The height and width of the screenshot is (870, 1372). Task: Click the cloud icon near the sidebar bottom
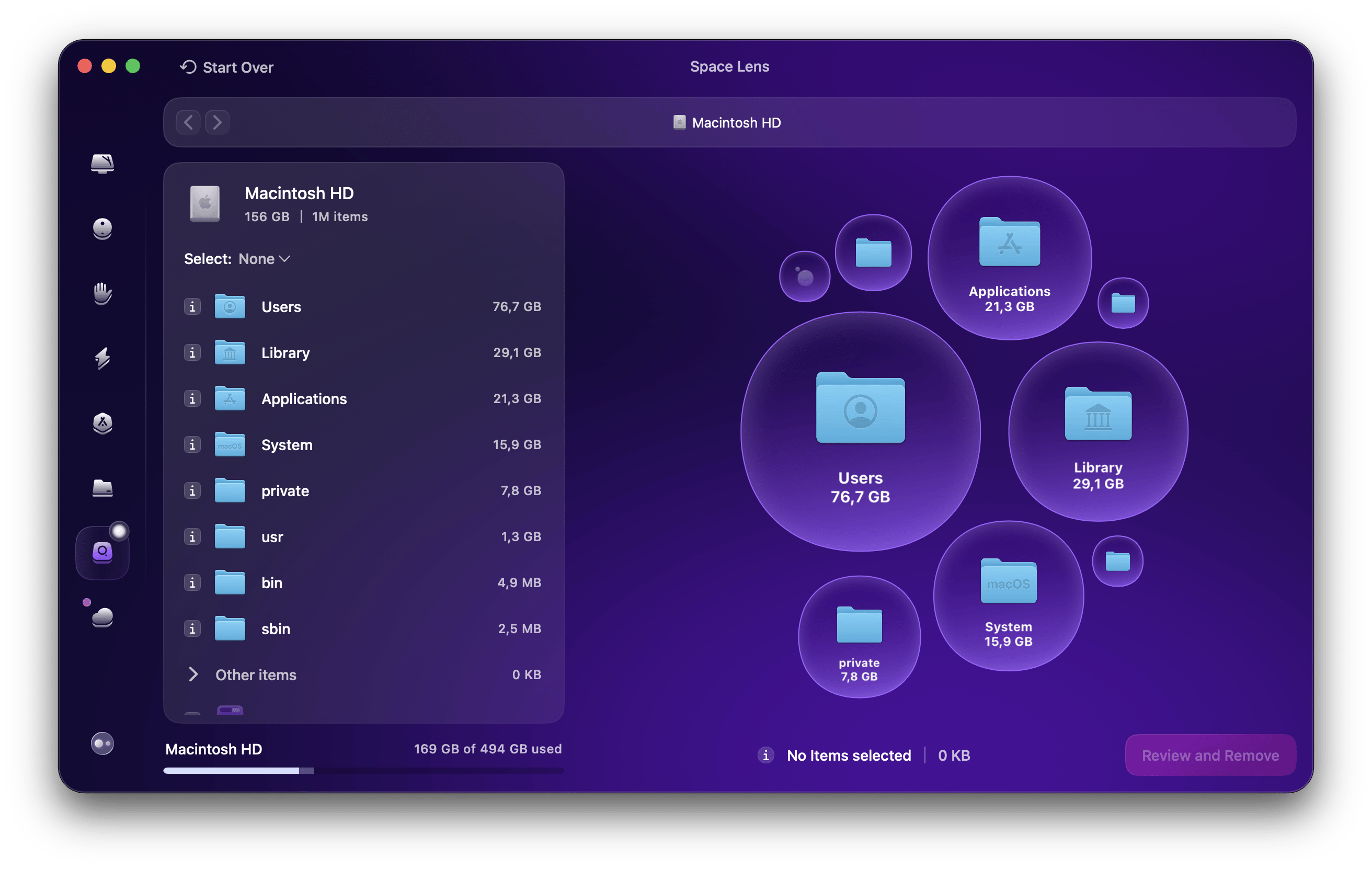[x=102, y=618]
